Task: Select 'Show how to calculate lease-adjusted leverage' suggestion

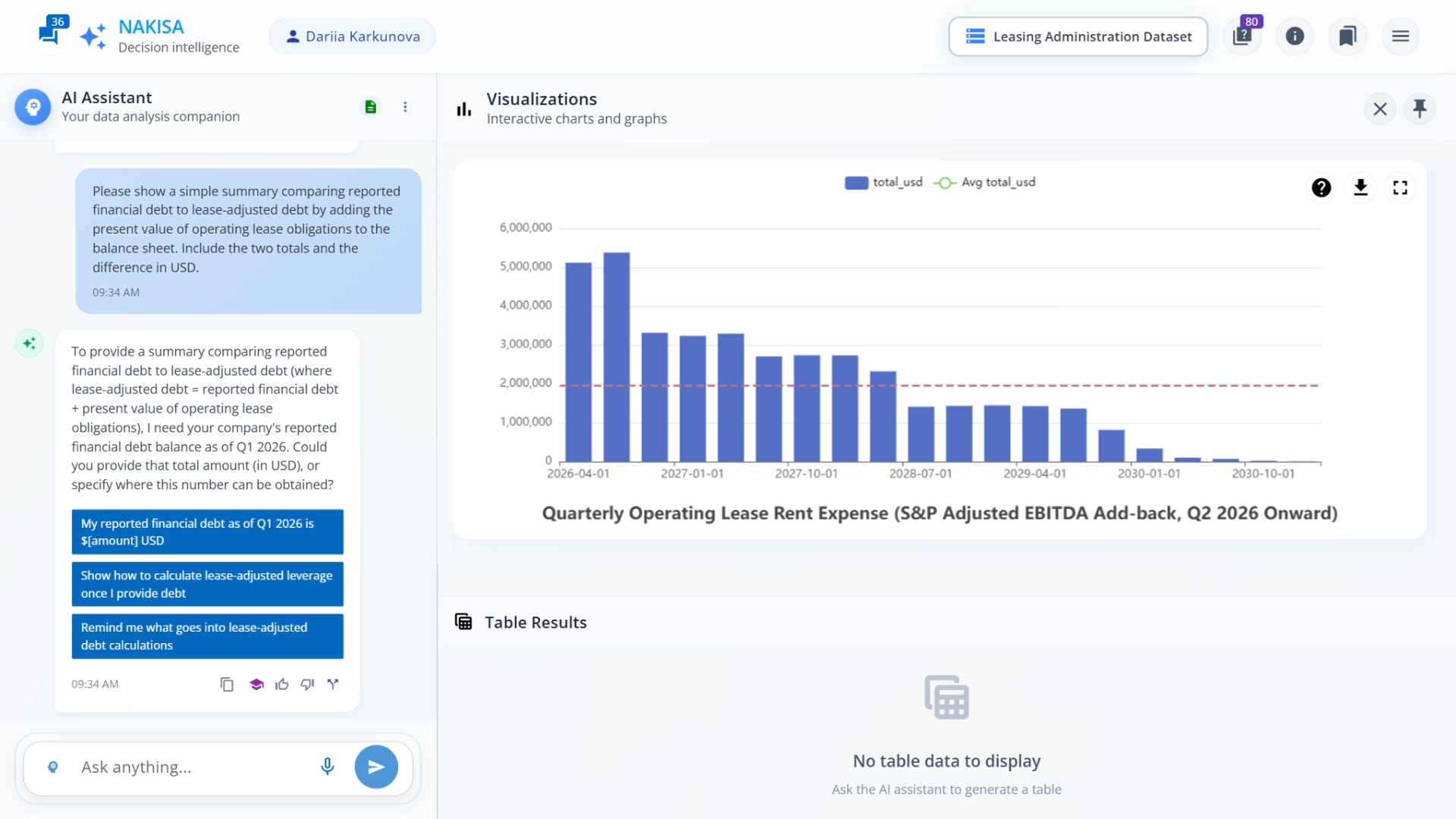Action: (207, 584)
